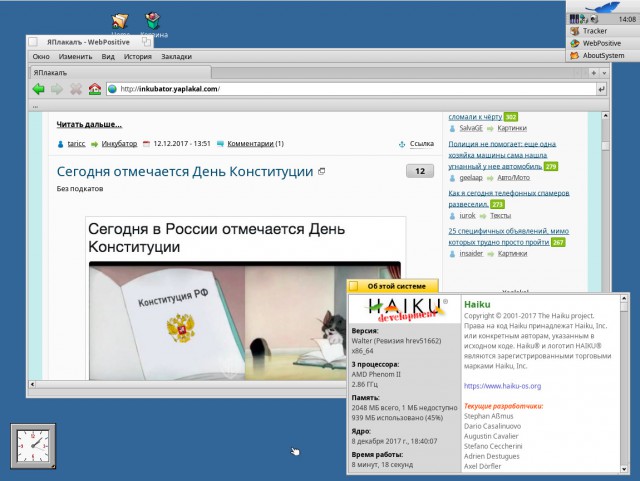This screenshot has height=481, width=640.
Task: Open a new tab with plus button
Action: 593,73
